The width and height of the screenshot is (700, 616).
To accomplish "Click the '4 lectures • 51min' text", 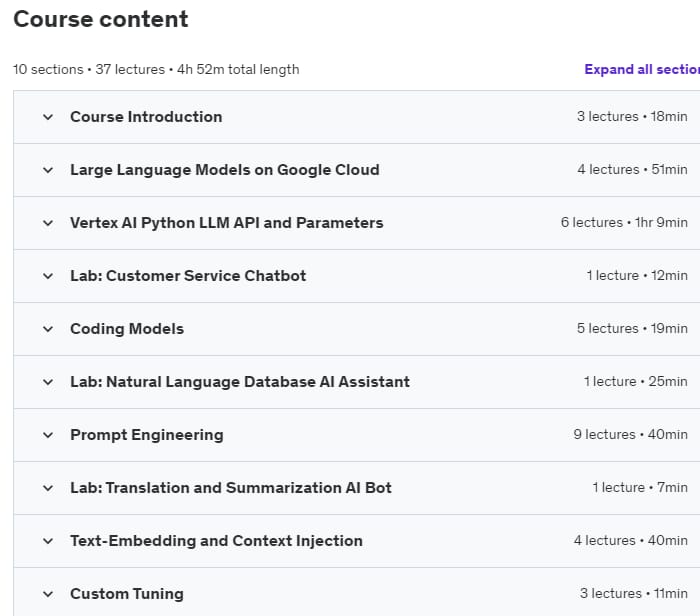I will coord(632,170).
